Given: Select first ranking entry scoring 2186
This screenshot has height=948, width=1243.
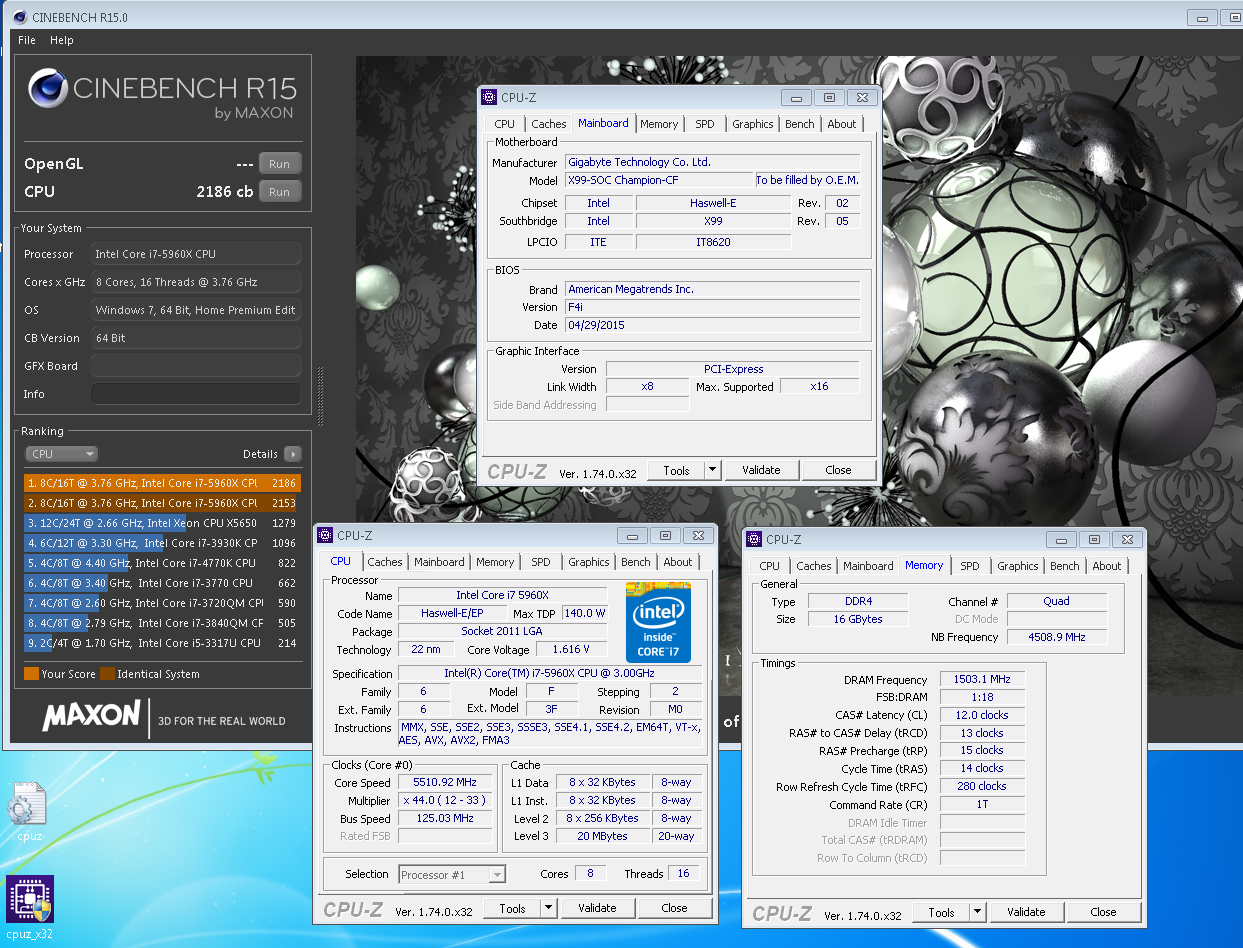Looking at the screenshot, I should point(162,483).
